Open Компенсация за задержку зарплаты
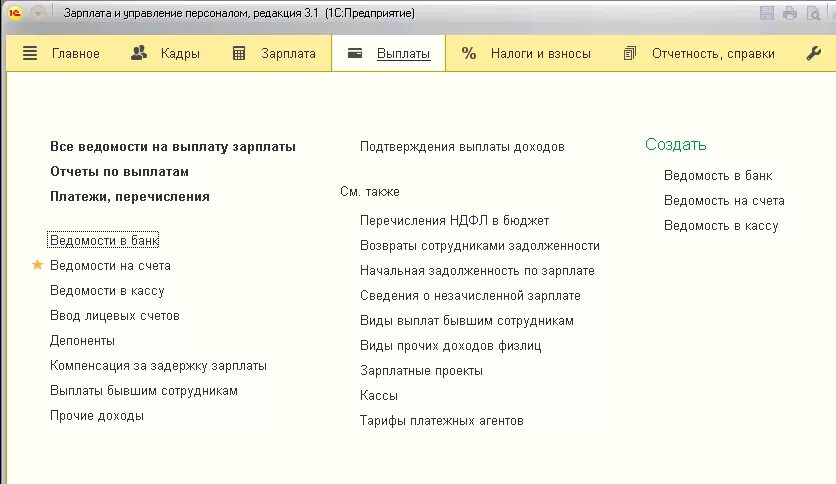 [158, 366]
